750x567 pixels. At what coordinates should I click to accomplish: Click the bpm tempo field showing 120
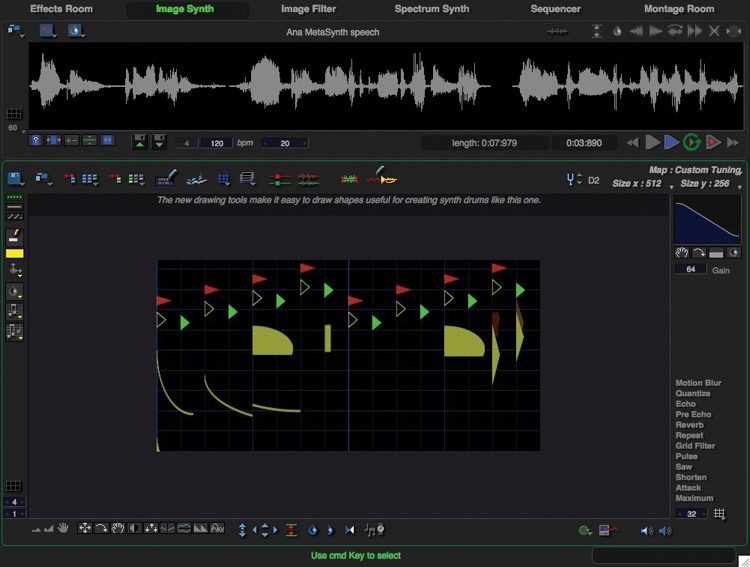[x=216, y=143]
